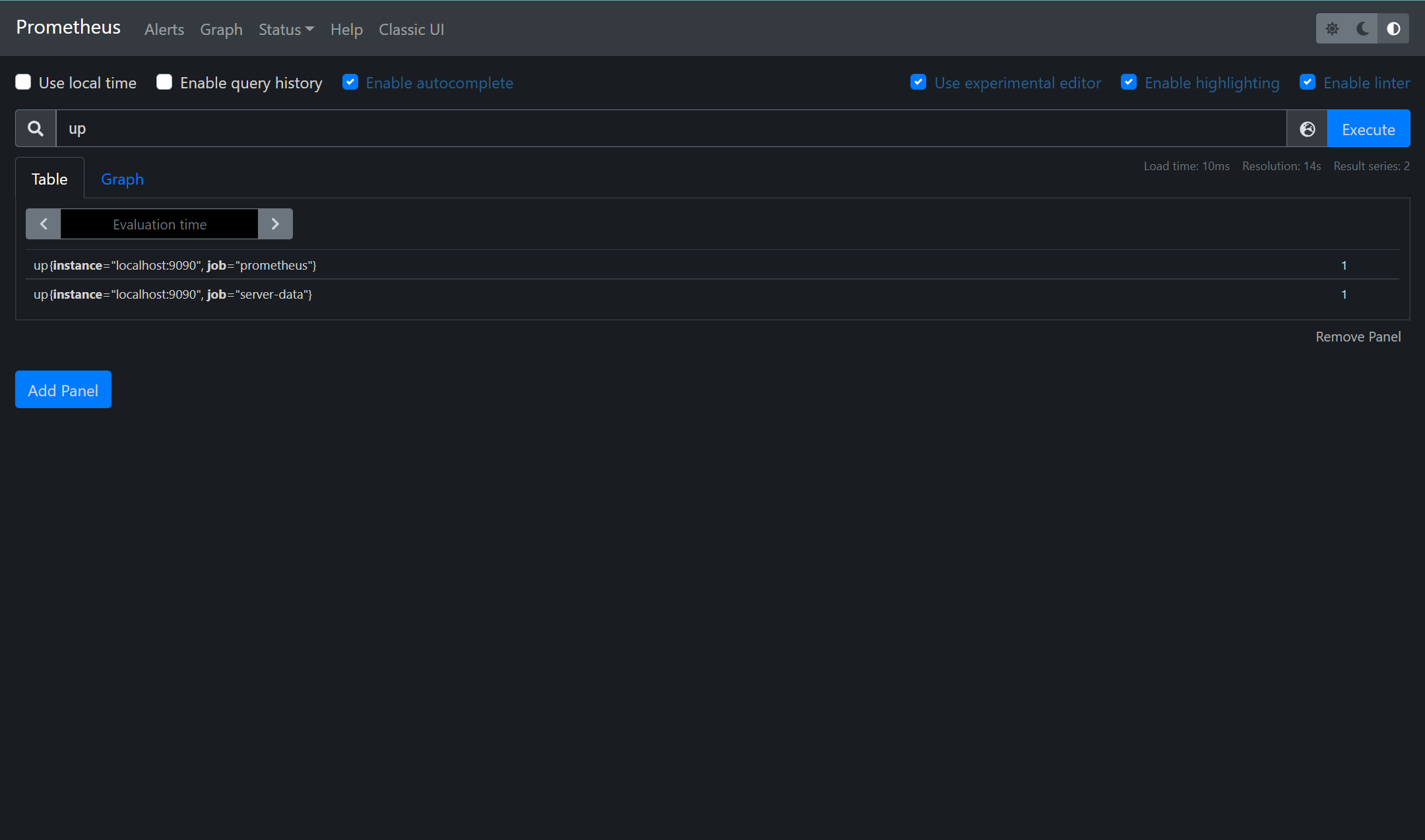Focus the Evaluation time input field
Screen dimensions: 1425x840
coord(159,224)
